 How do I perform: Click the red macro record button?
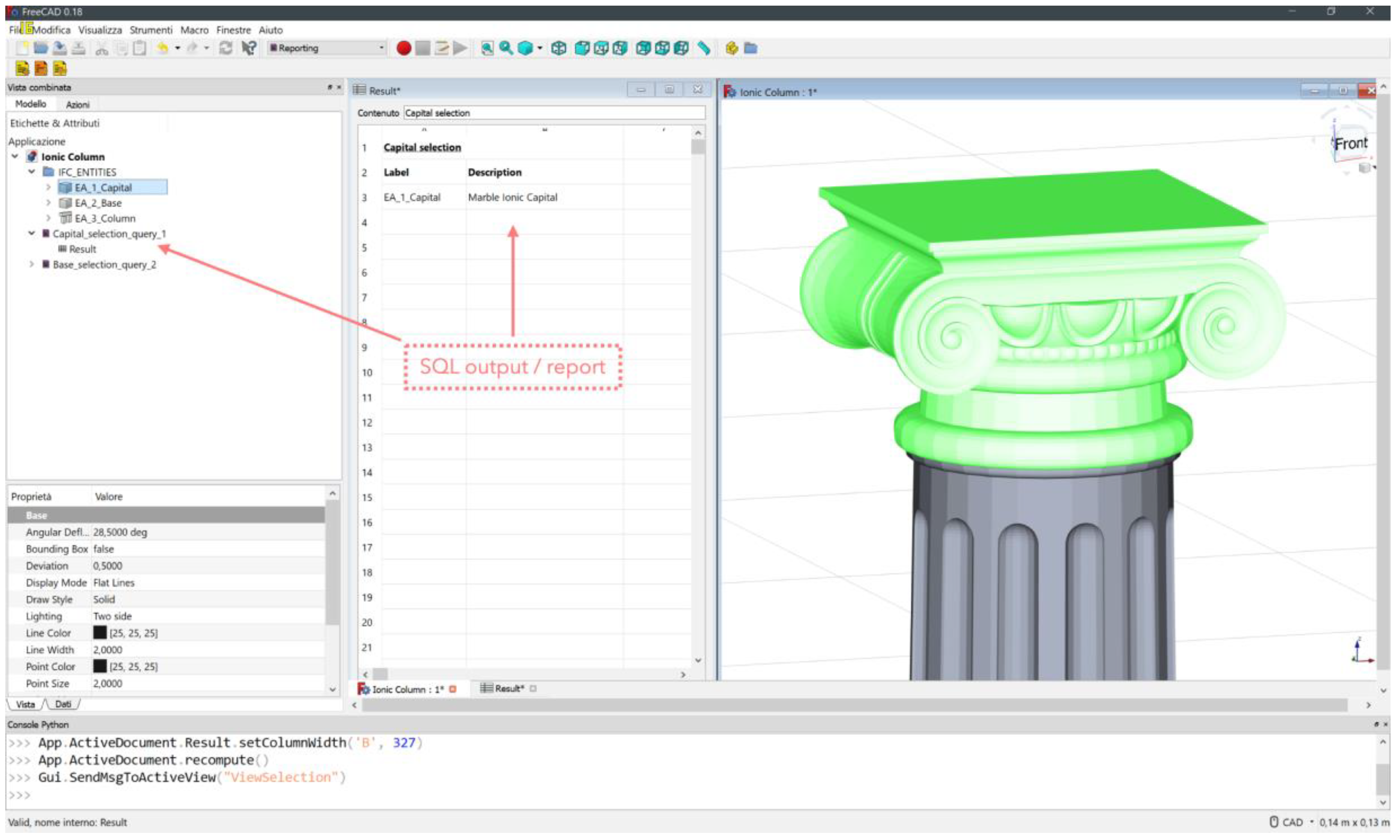click(404, 48)
